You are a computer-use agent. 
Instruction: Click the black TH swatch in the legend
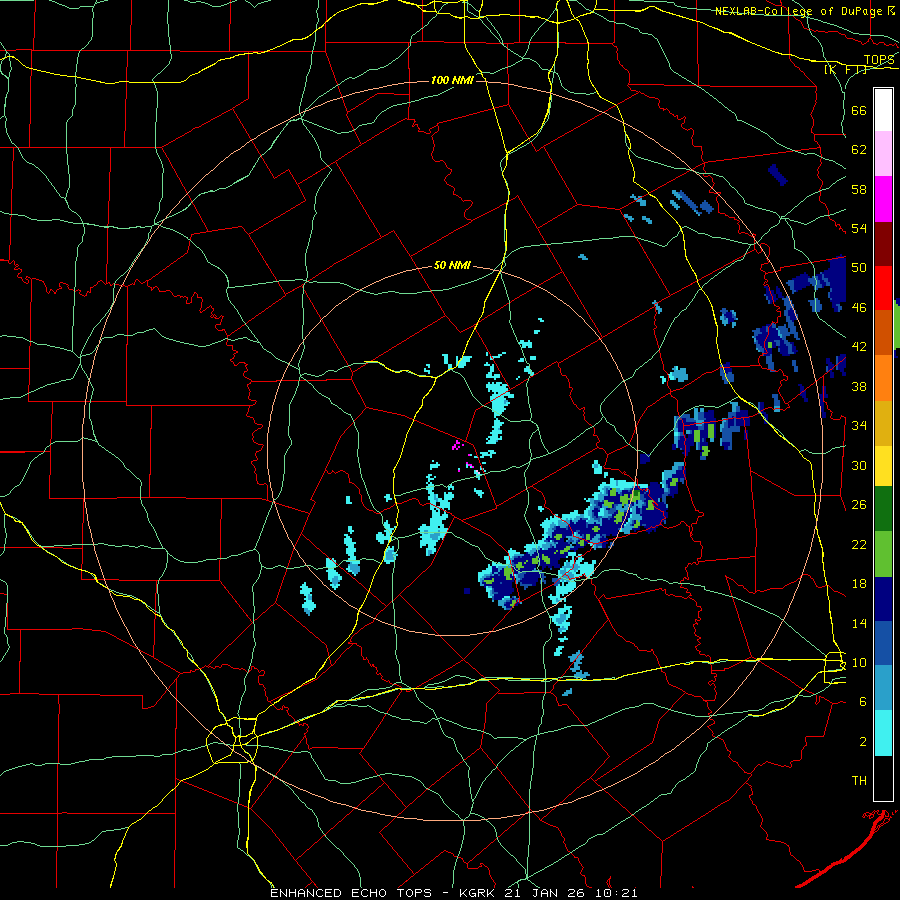[x=883, y=778]
